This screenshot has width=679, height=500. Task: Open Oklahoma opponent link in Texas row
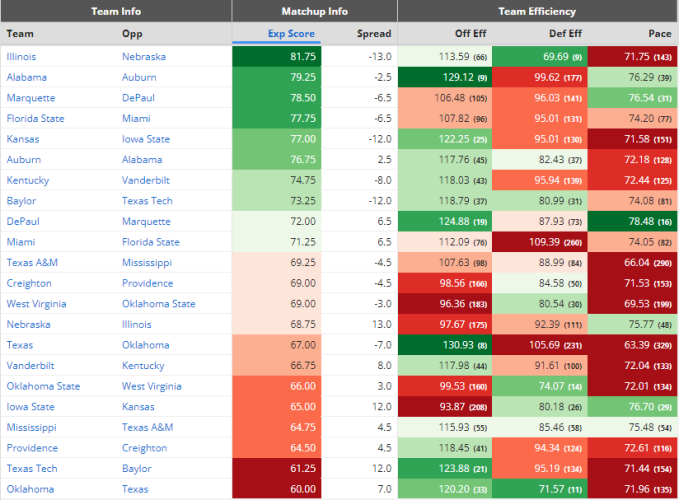pyautogui.click(x=146, y=345)
